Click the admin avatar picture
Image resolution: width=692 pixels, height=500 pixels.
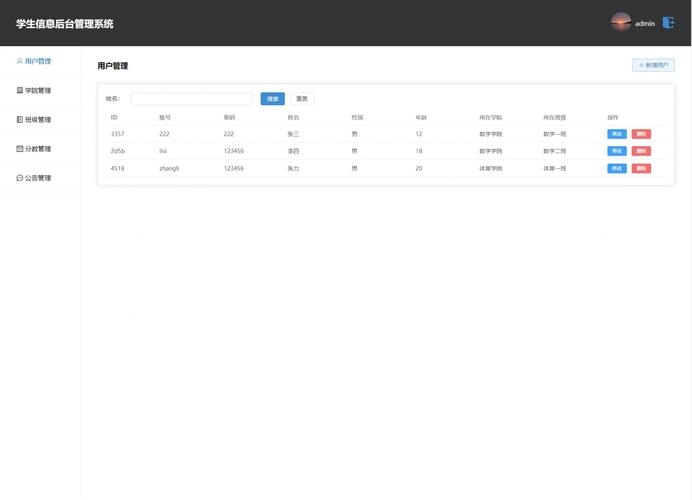coord(621,23)
